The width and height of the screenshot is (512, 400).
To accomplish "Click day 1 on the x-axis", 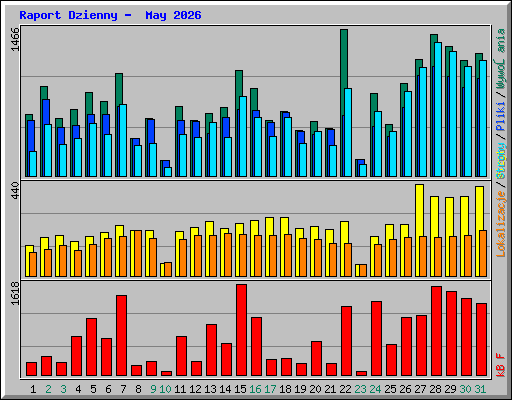I will [33, 389].
